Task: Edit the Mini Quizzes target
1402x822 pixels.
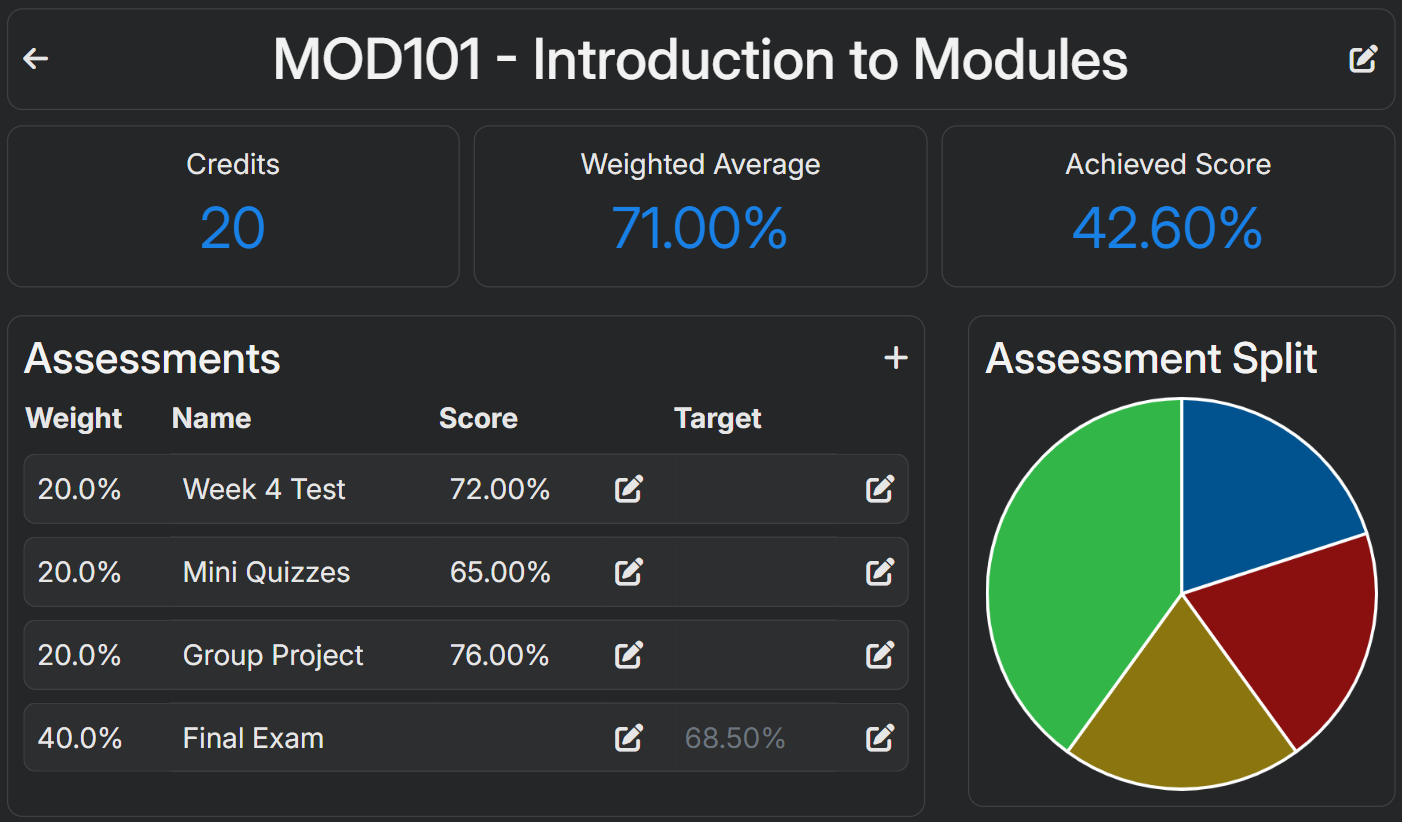Action: point(879,572)
